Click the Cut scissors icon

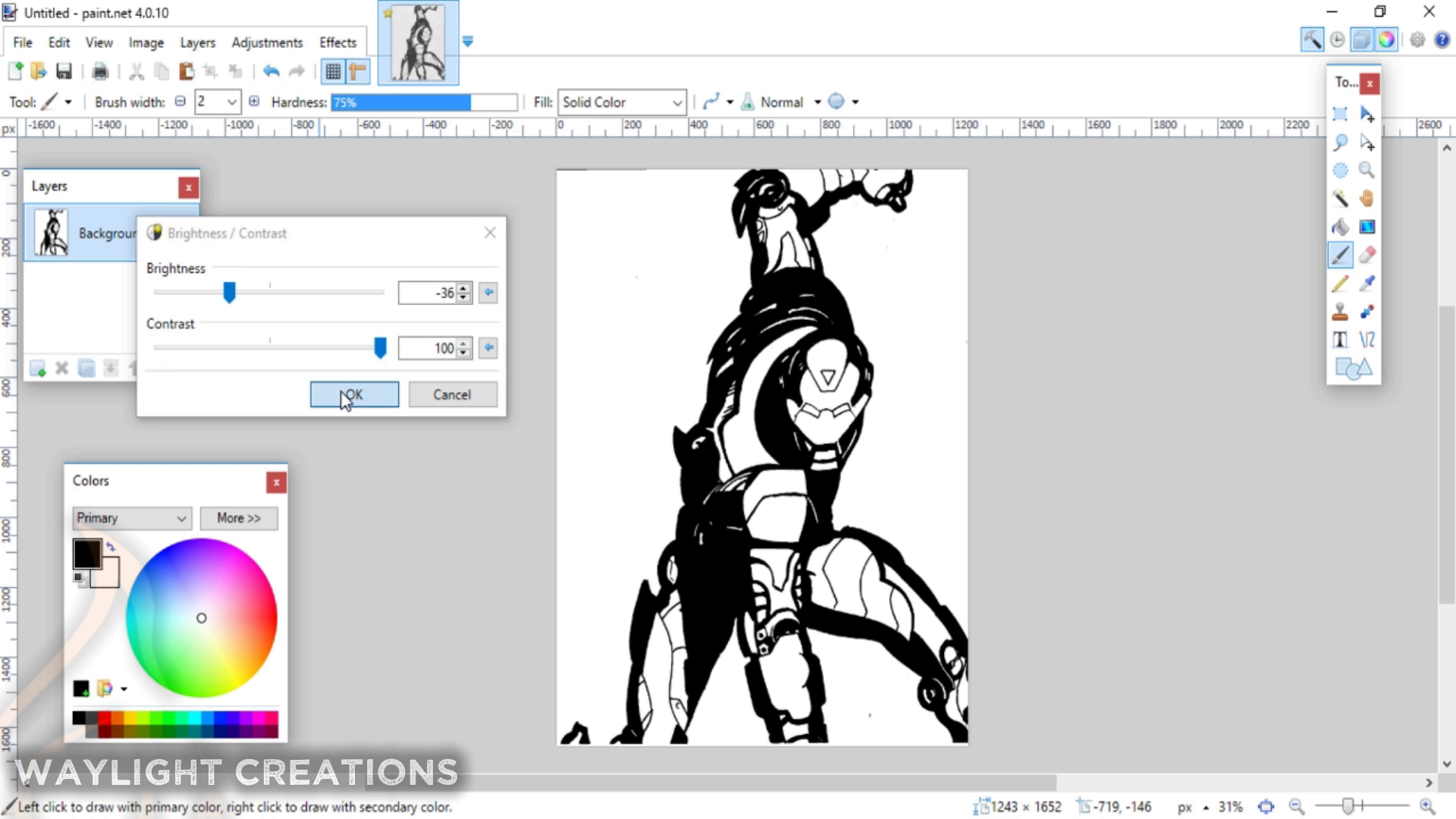tap(136, 71)
